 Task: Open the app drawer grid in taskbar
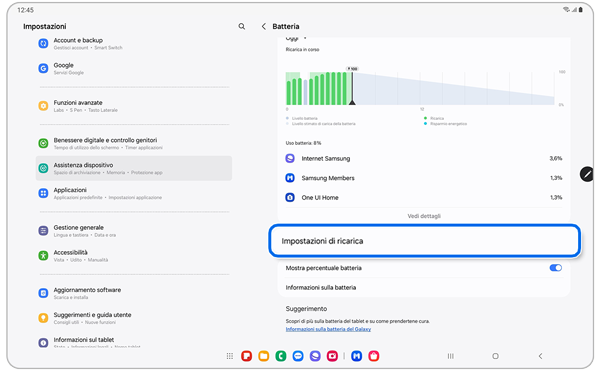pyautogui.click(x=230, y=356)
